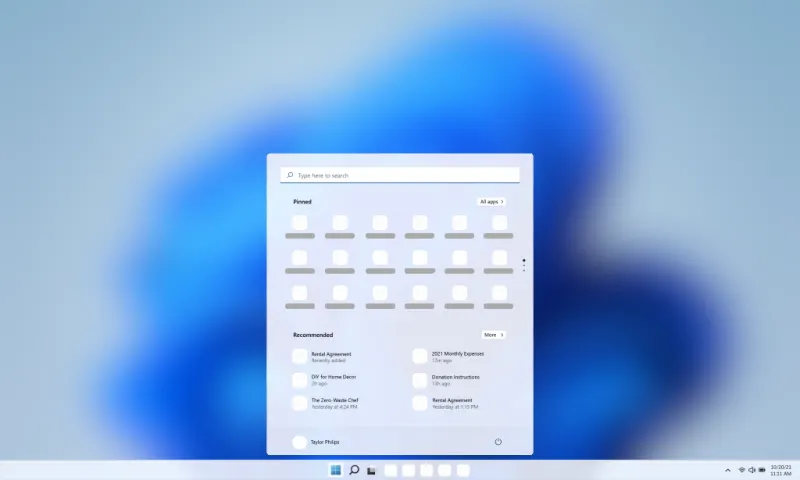Click the Windows Start button on taskbar
This screenshot has width=800, height=480.
pyautogui.click(x=336, y=470)
